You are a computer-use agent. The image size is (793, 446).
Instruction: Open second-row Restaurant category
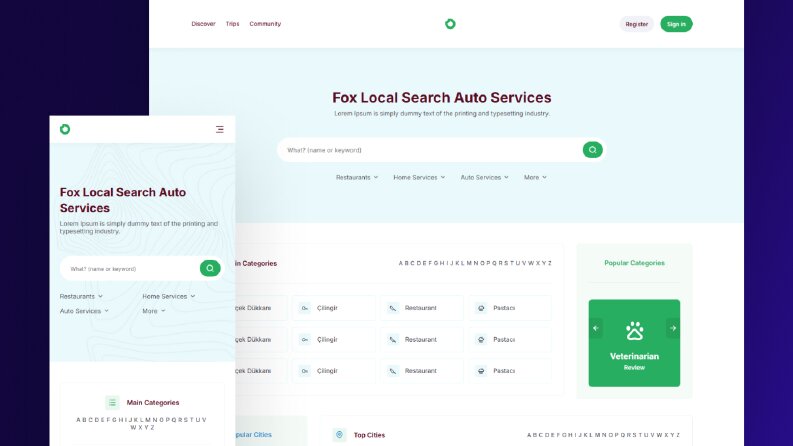(422, 340)
